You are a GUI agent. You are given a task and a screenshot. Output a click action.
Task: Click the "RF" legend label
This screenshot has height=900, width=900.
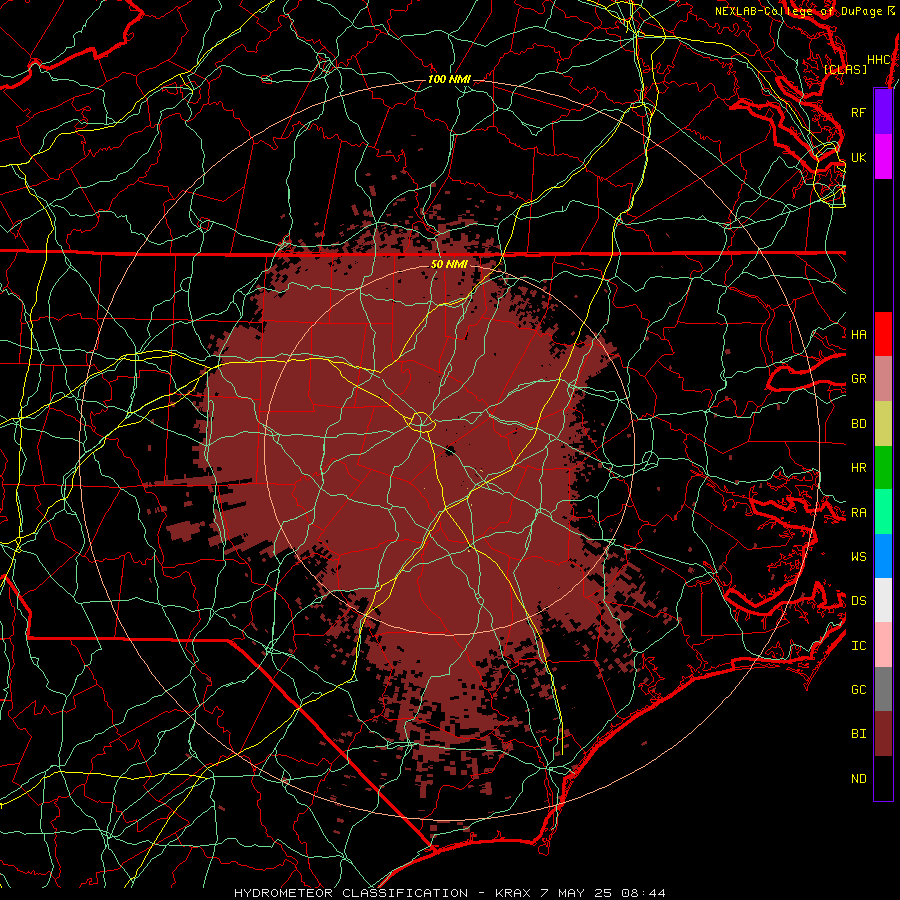click(x=859, y=112)
